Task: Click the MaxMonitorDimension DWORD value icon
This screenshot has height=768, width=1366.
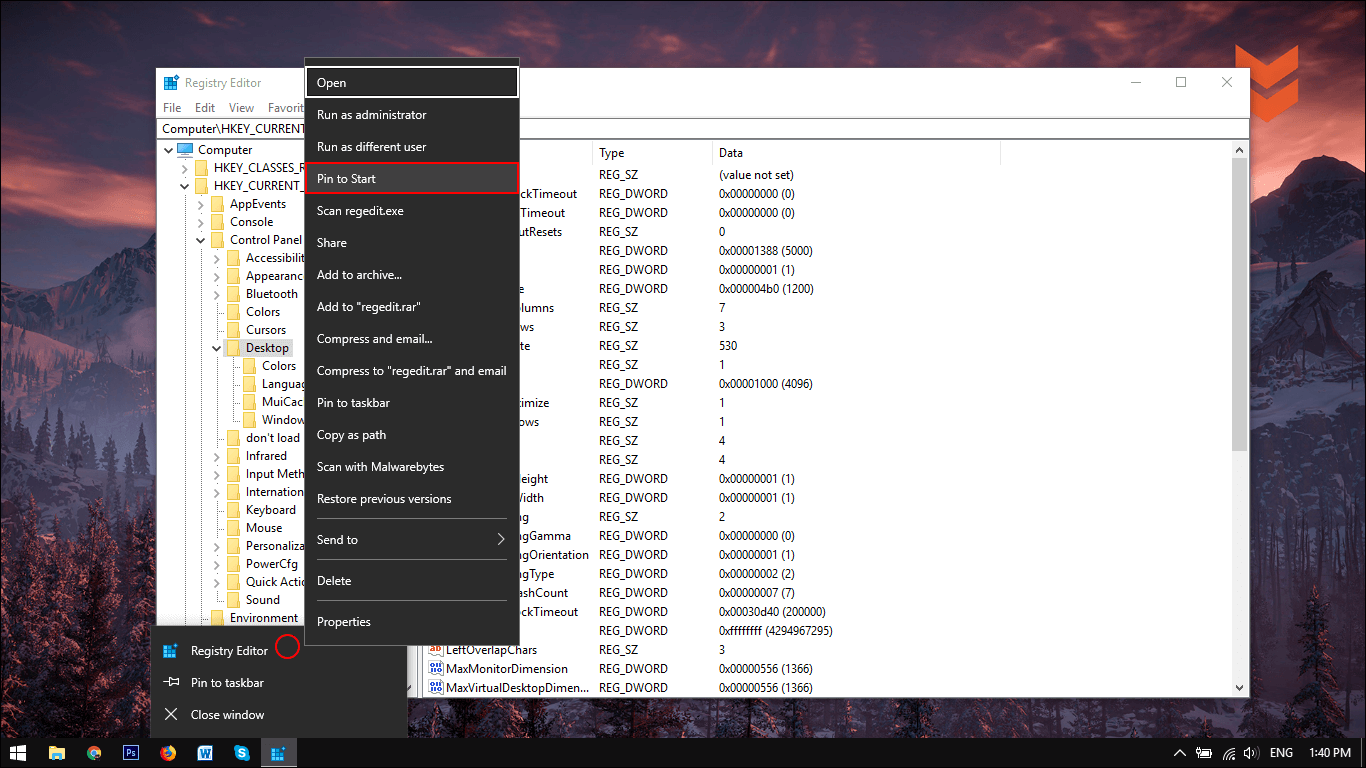Action: 436,668
